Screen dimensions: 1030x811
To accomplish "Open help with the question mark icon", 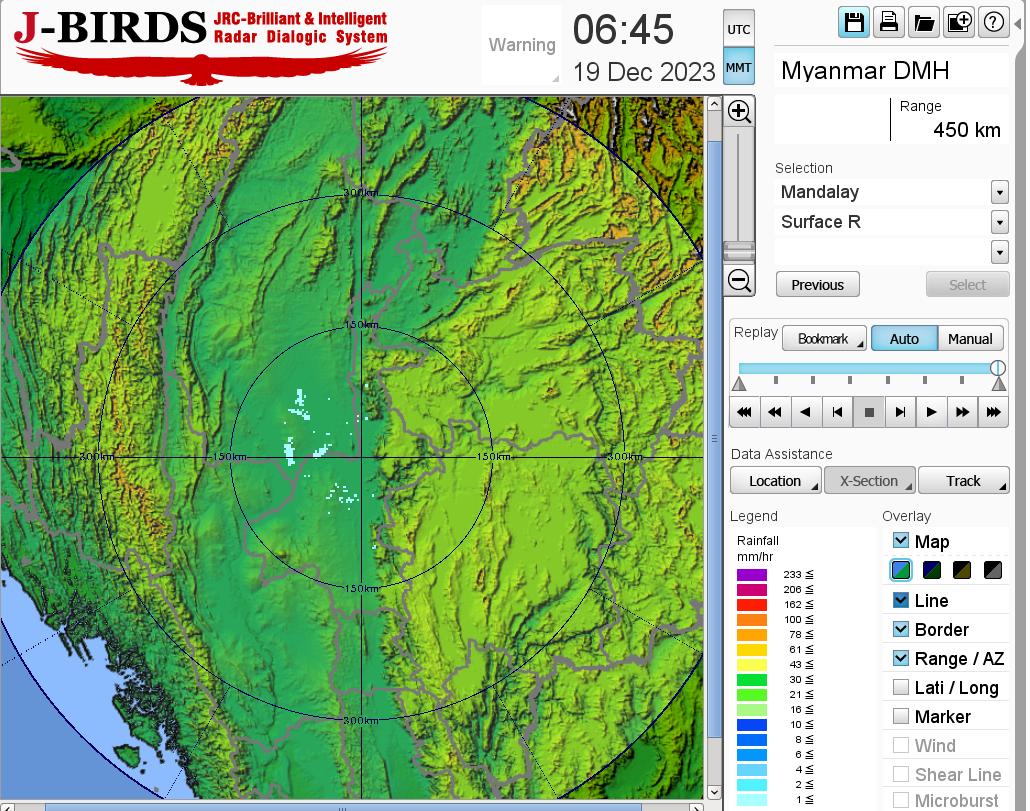I will pyautogui.click(x=993, y=23).
